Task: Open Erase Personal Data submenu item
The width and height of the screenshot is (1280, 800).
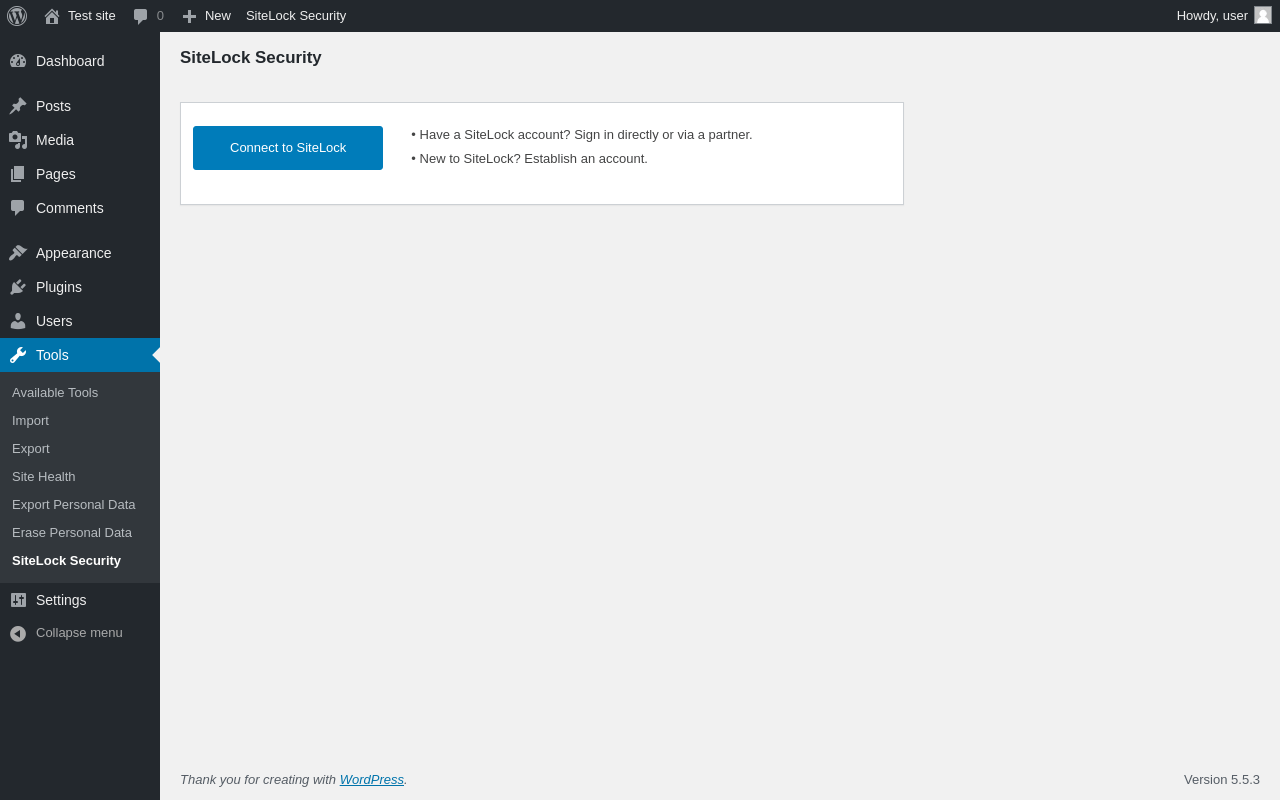Action: click(72, 533)
